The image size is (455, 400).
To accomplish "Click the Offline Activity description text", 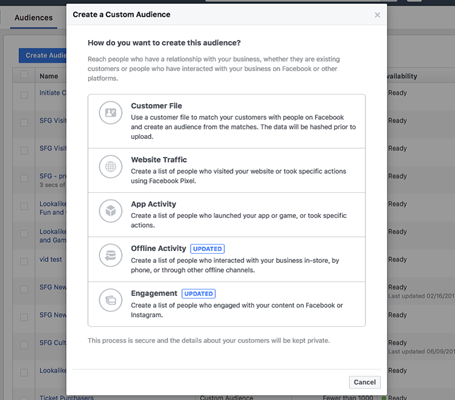I will click(x=235, y=265).
